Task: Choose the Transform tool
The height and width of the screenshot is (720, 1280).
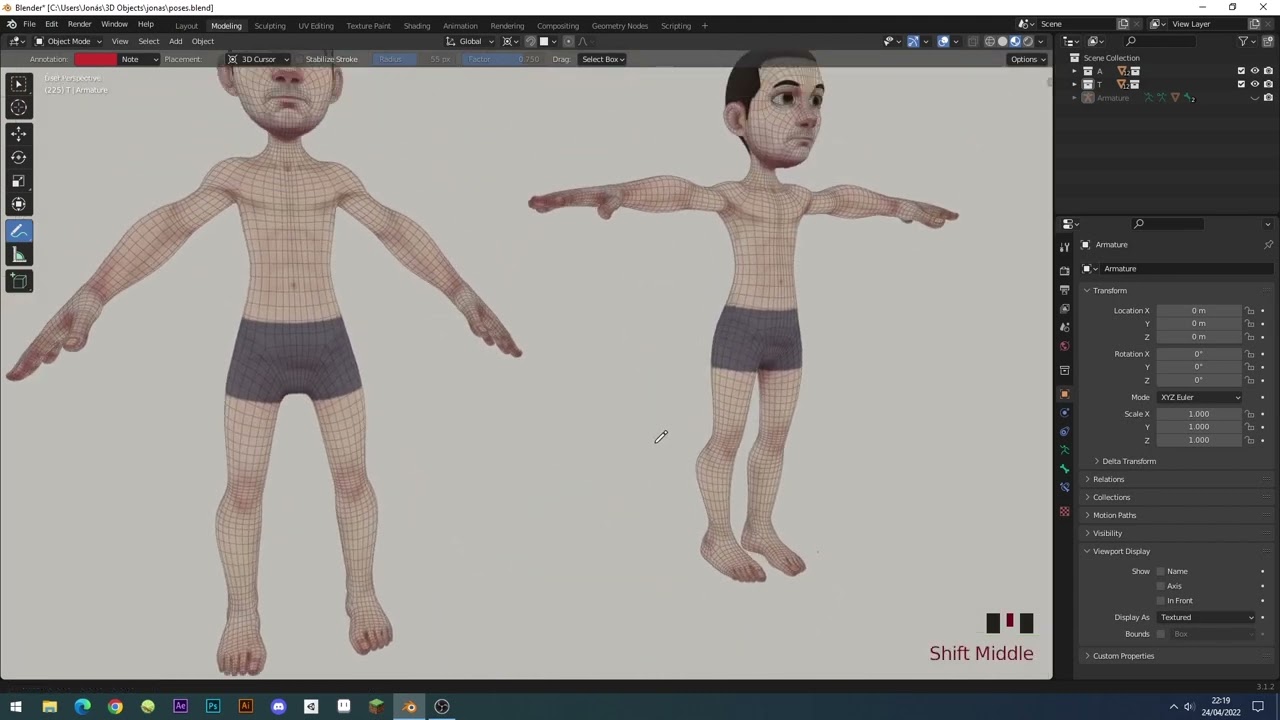Action: [x=18, y=205]
